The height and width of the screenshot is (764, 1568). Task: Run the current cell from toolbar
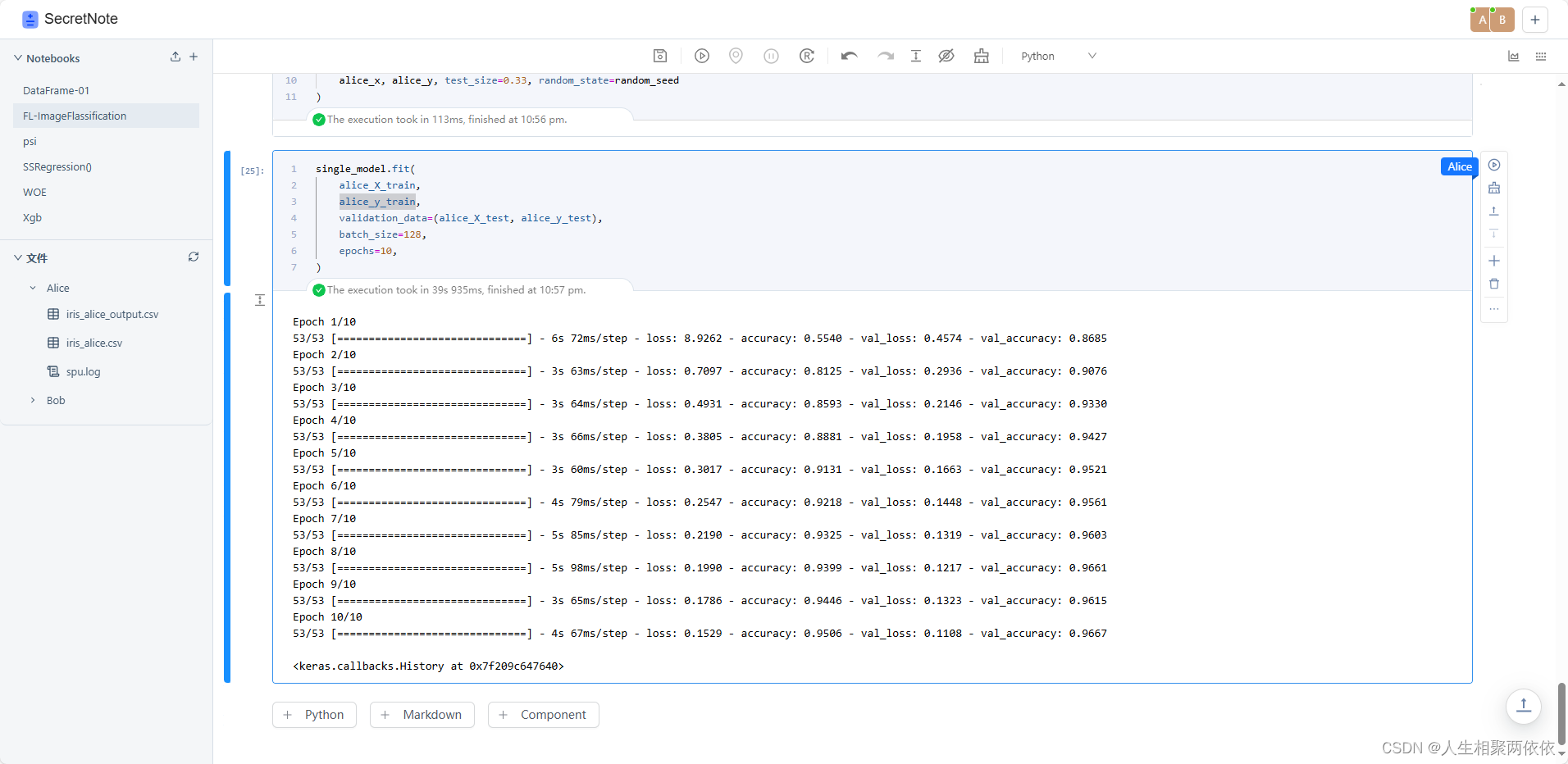pyautogui.click(x=702, y=56)
